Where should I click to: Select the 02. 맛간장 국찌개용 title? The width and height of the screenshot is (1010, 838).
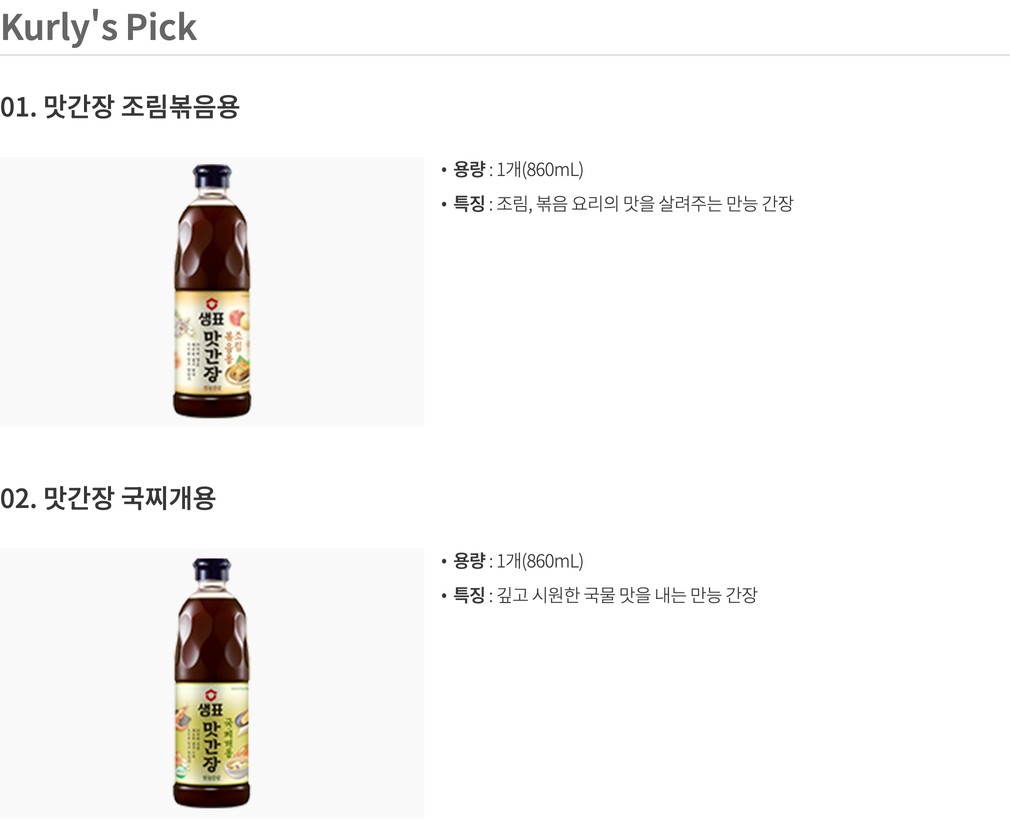[108, 498]
